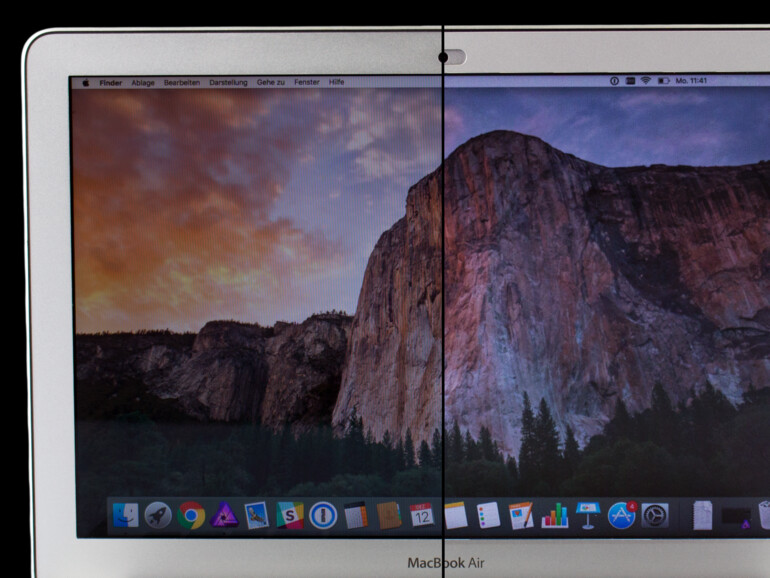Screen dimensions: 770x578
Task: Open Keynote podium icon
Action: (588, 515)
